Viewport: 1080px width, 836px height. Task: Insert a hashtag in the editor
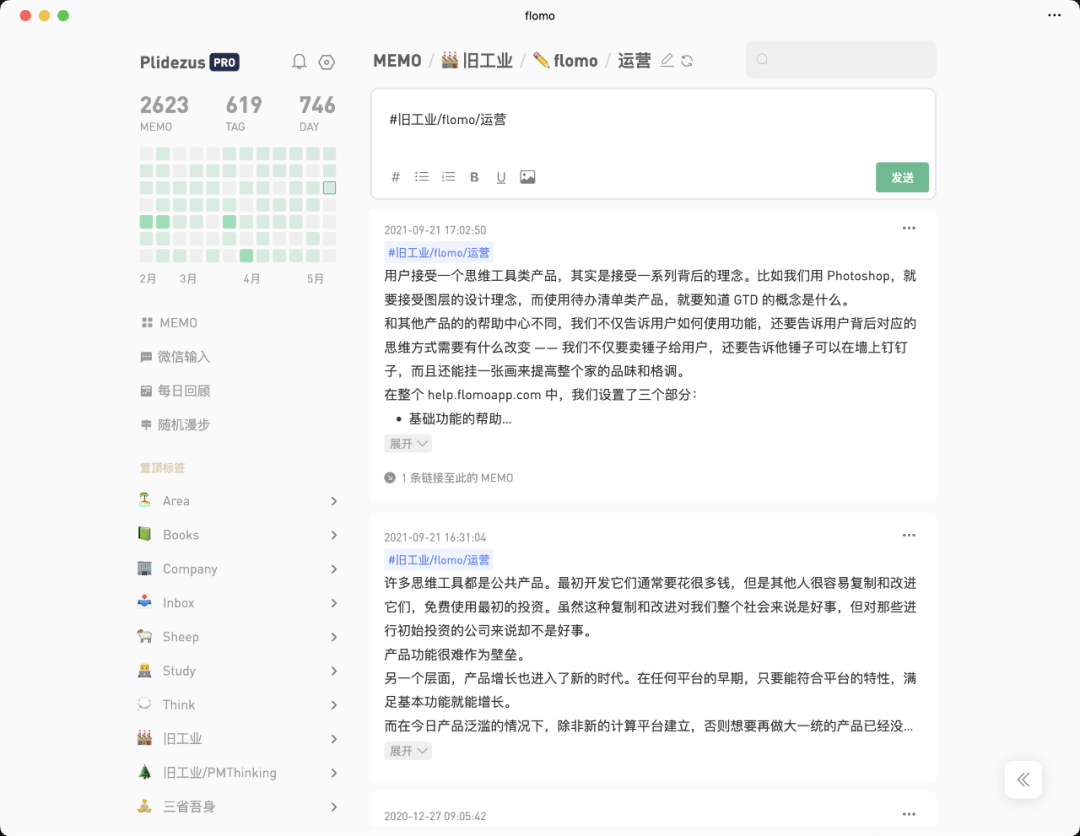tap(395, 177)
